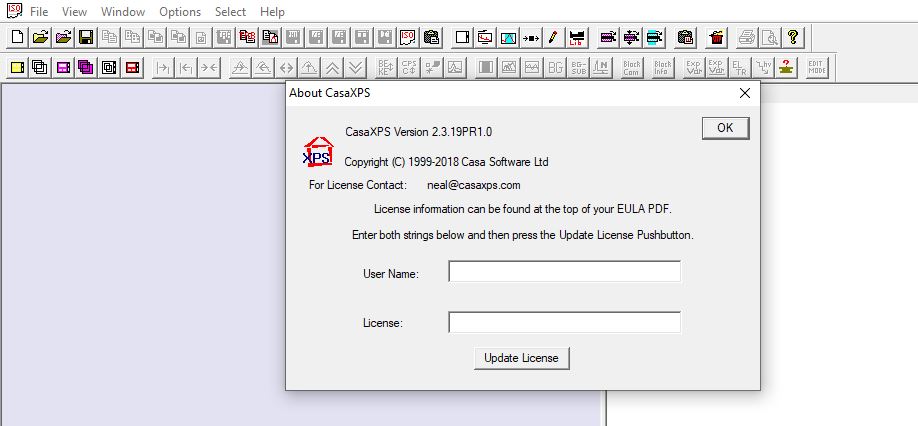The width and height of the screenshot is (918, 426).
Task: Click the printer icon
Action: [x=747, y=37]
